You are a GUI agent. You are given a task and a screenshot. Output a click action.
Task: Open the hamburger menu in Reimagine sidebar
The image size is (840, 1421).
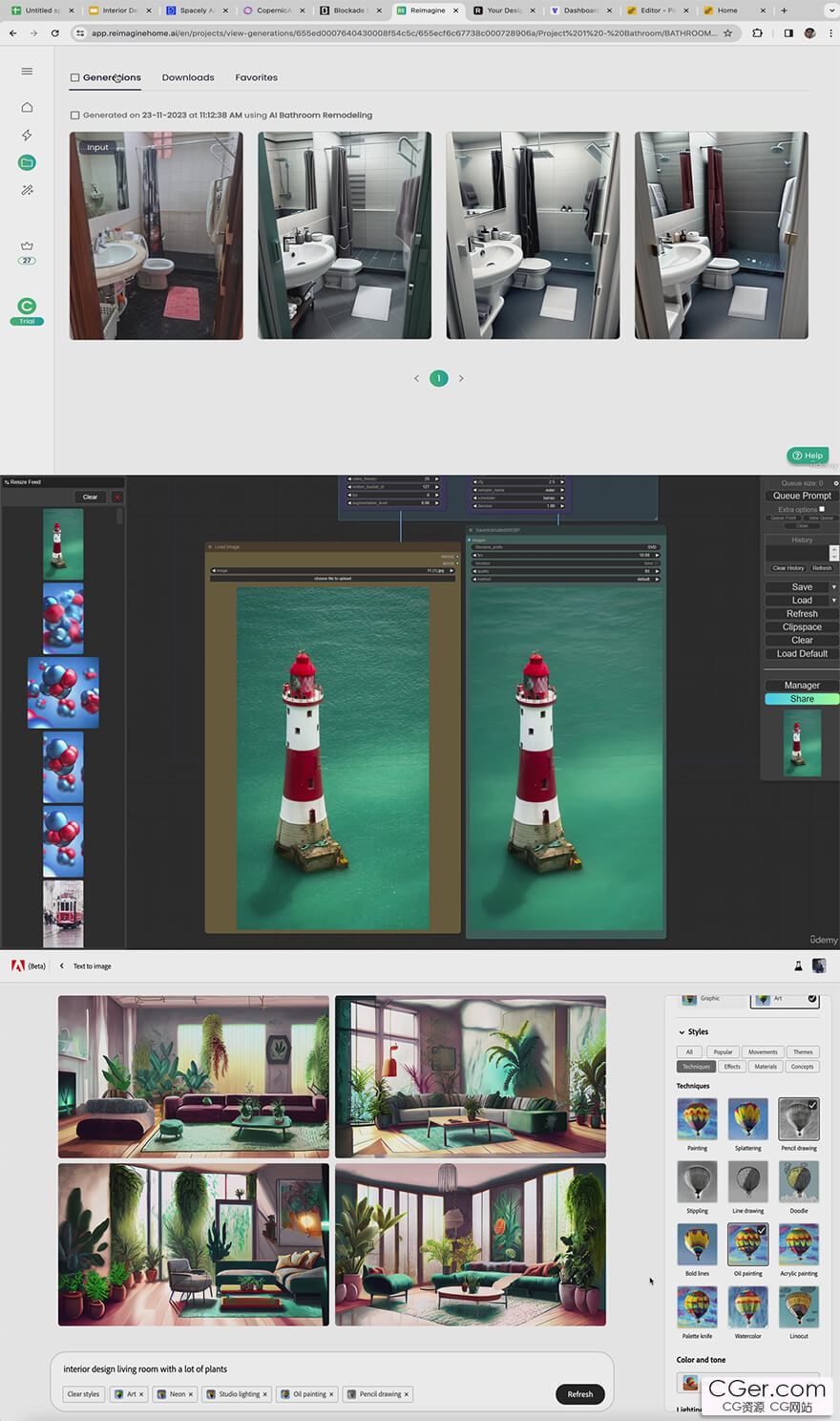coord(27,72)
